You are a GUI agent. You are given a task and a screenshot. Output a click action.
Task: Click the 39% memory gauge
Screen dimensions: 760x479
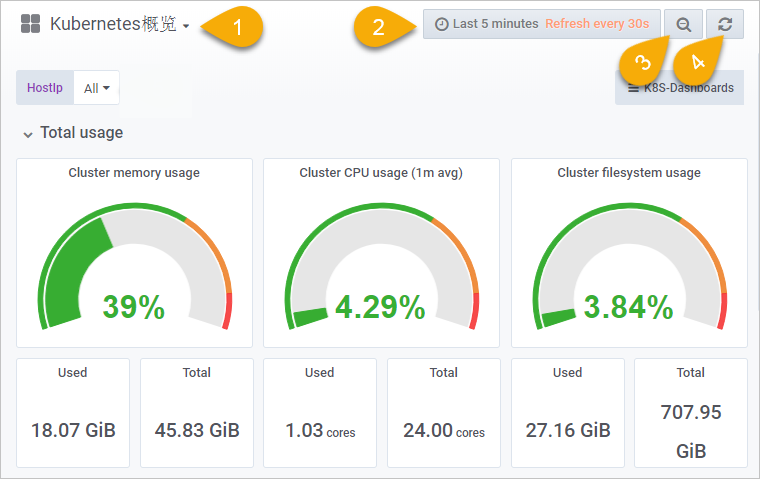tap(134, 267)
